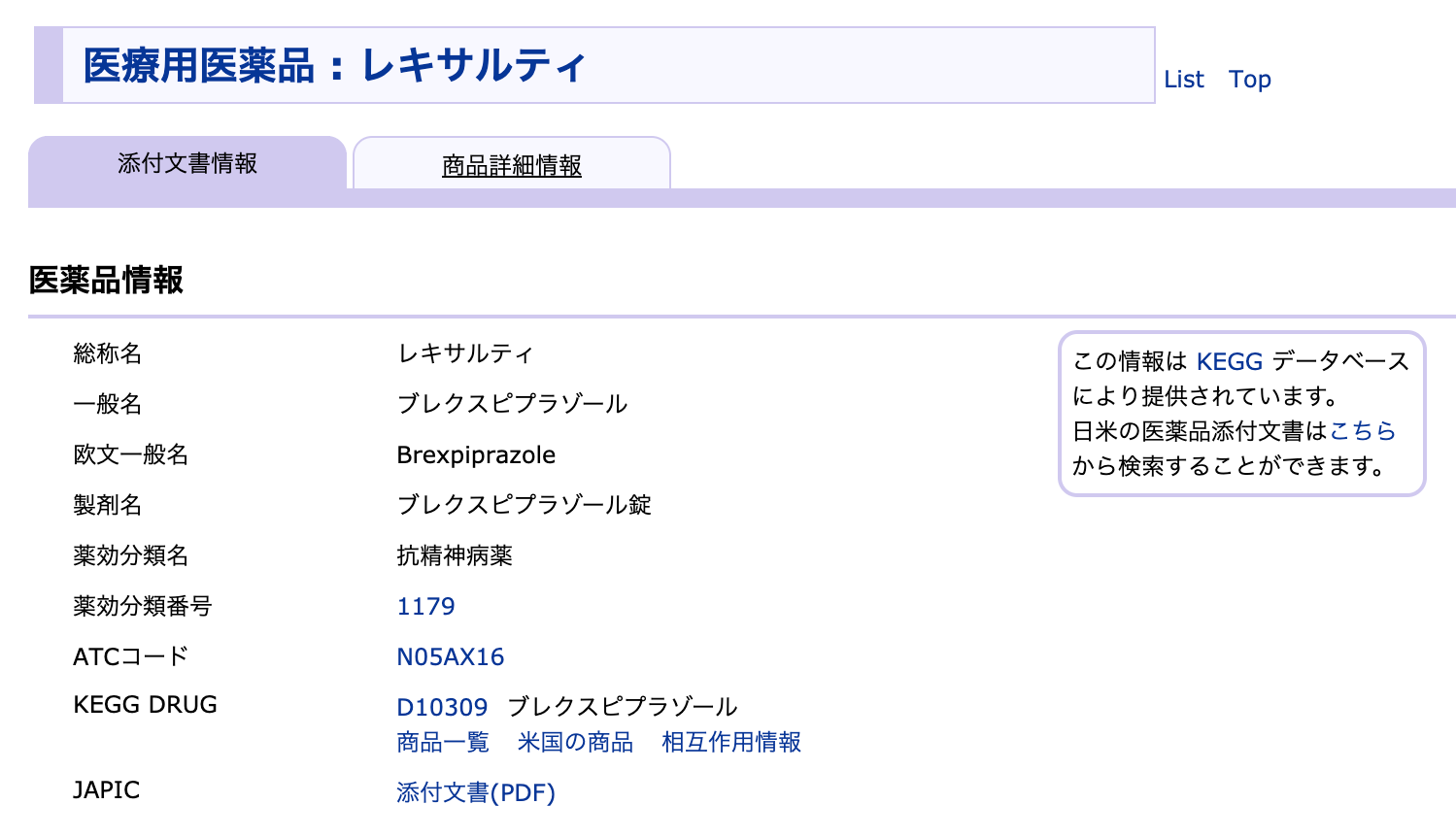Viewport: 1456px width, 838px height.
Task: Click the page title 医療用医薬品：レキサルティ
Action: 334,66
